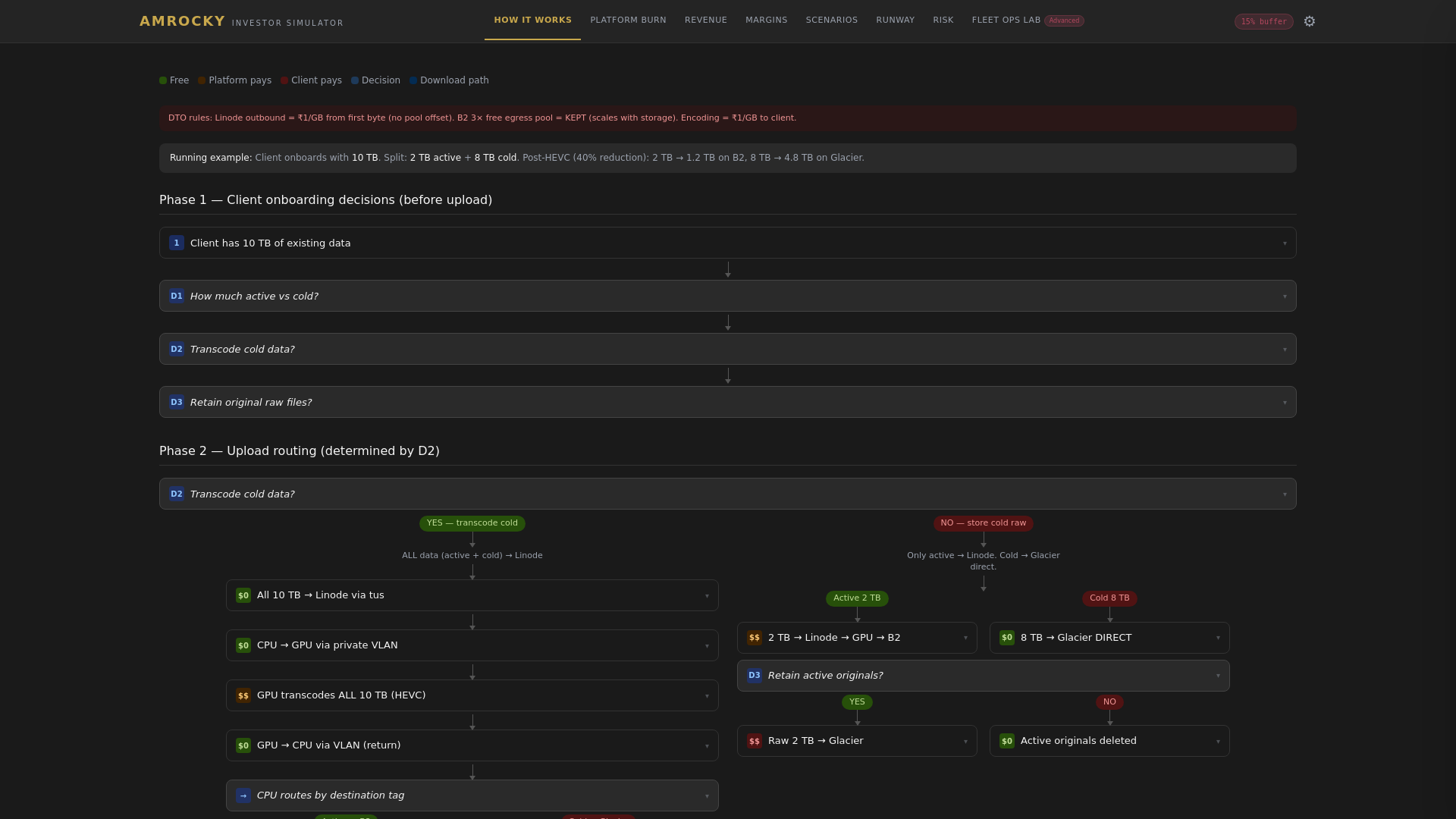Expand '8 TB → Glacier DIRECT' chevron
Screen dimensions: 1456x819
pos(1218,639)
